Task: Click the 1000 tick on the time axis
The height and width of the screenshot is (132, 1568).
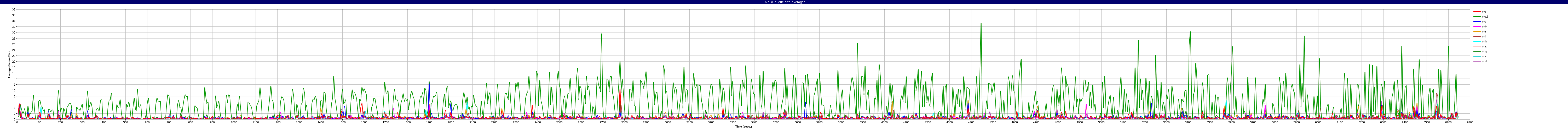Action: click(234, 122)
